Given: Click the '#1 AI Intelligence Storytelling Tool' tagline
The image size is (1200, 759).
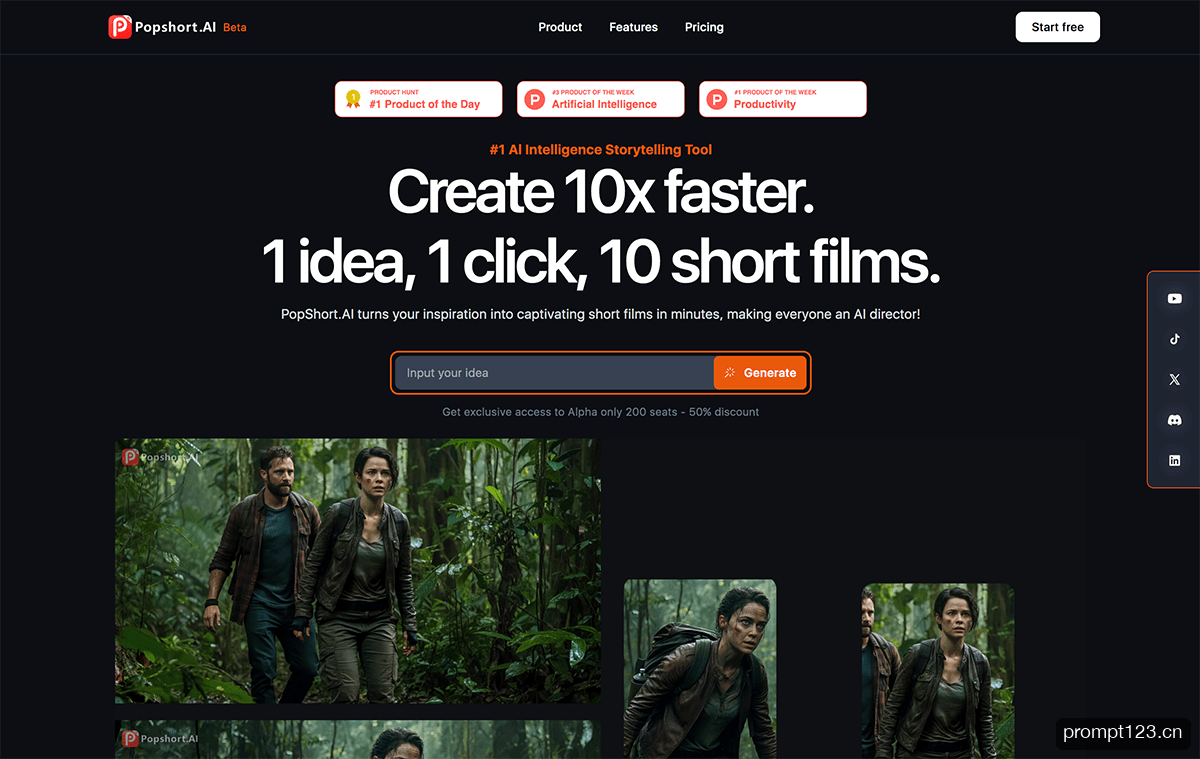Looking at the screenshot, I should click(601, 150).
